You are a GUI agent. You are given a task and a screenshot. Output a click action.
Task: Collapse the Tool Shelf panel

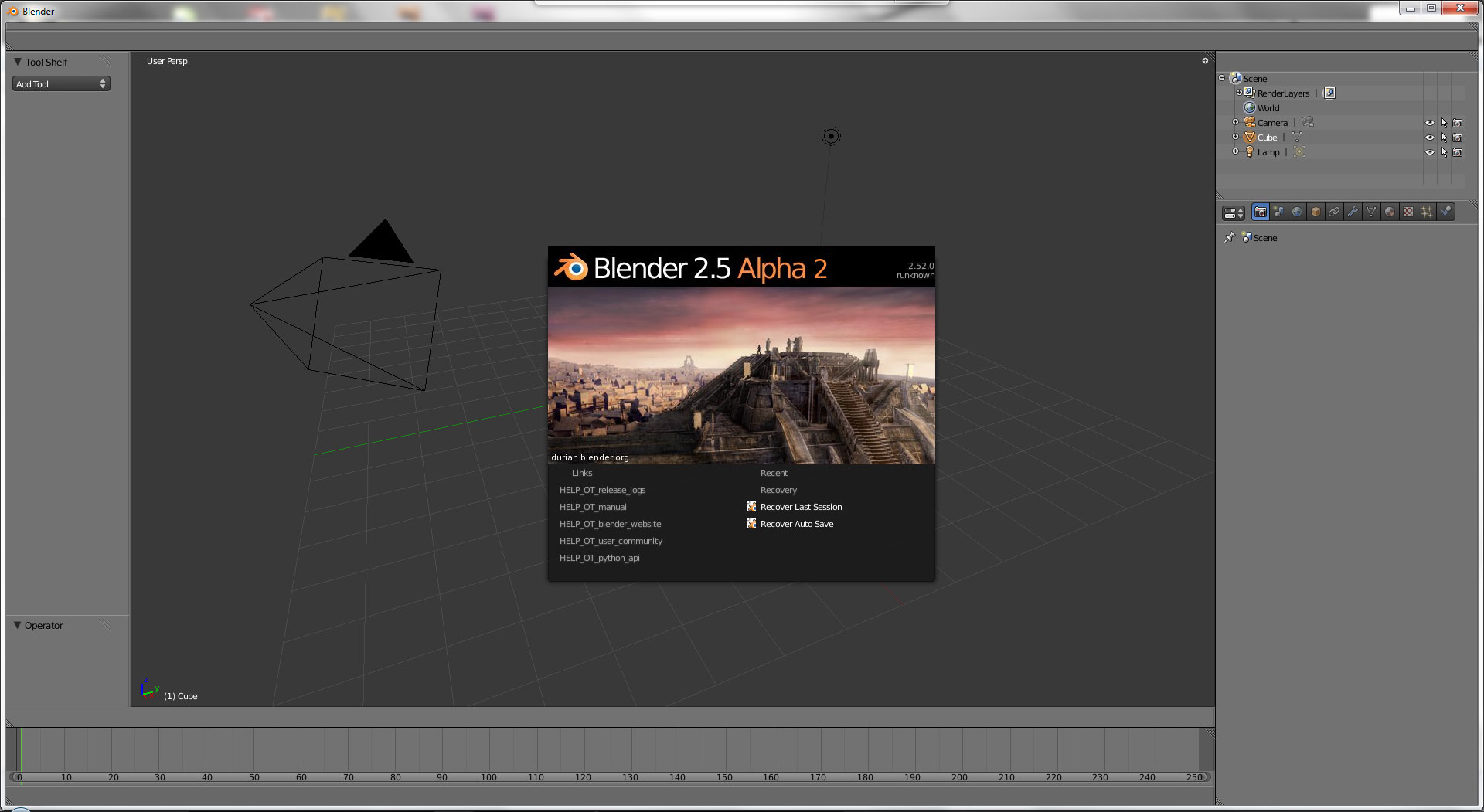pos(18,62)
